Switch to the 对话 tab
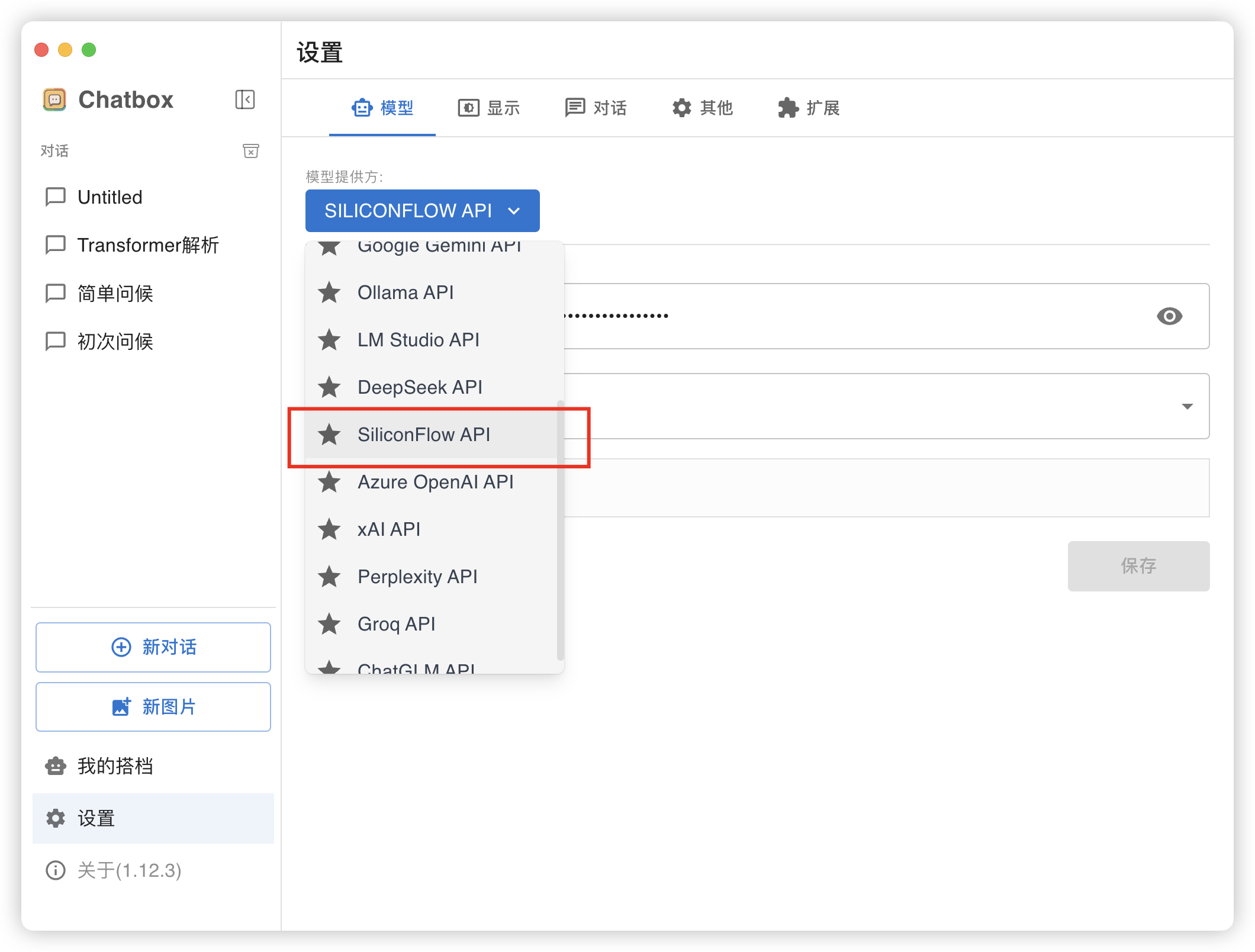Viewport: 1255px width, 952px height. pyautogui.click(x=596, y=108)
